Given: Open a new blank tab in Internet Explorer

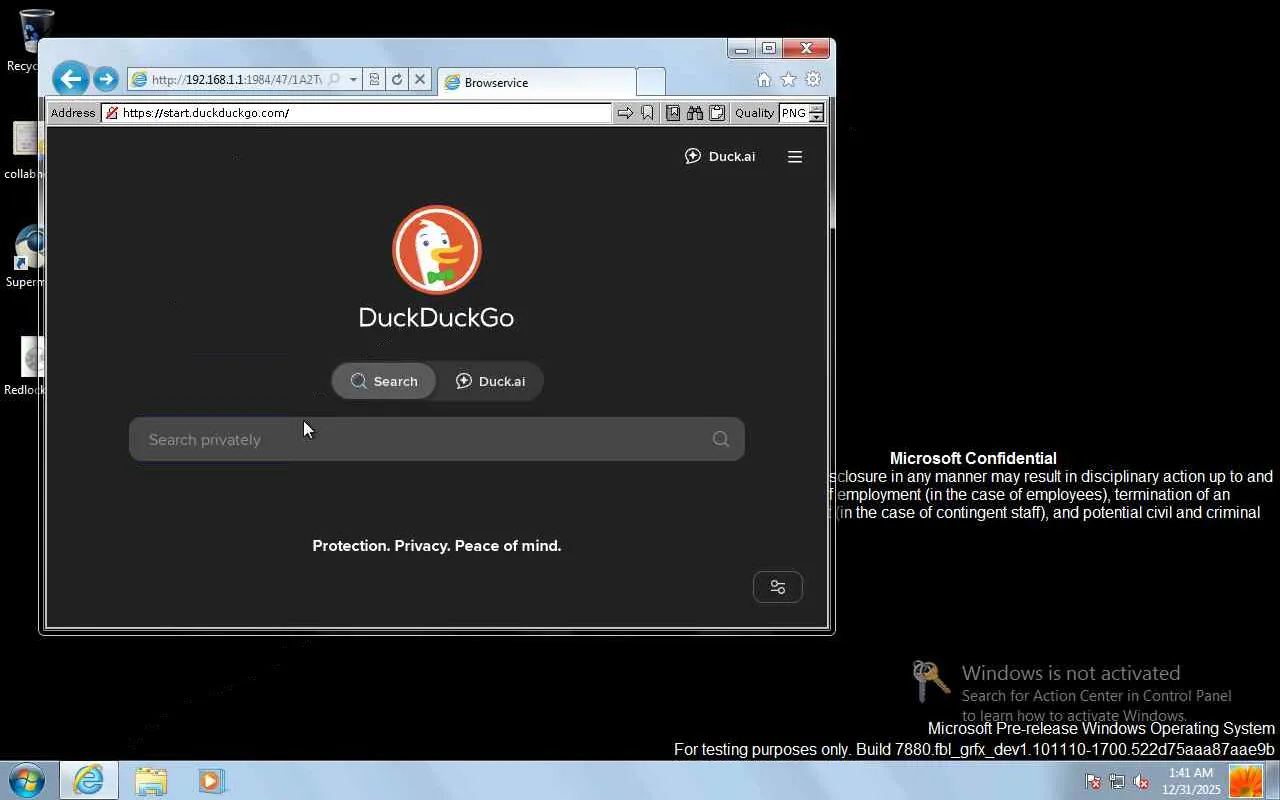Looking at the screenshot, I should (650, 82).
